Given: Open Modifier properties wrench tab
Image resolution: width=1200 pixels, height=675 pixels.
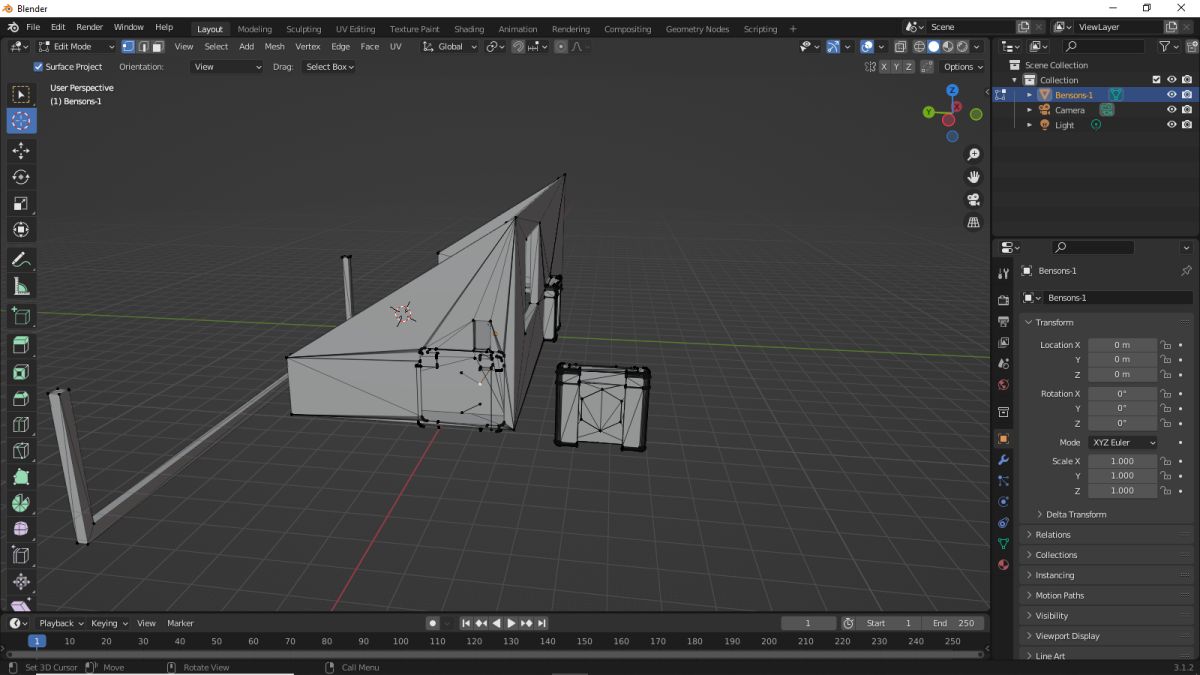Looking at the screenshot, I should coord(1003,460).
